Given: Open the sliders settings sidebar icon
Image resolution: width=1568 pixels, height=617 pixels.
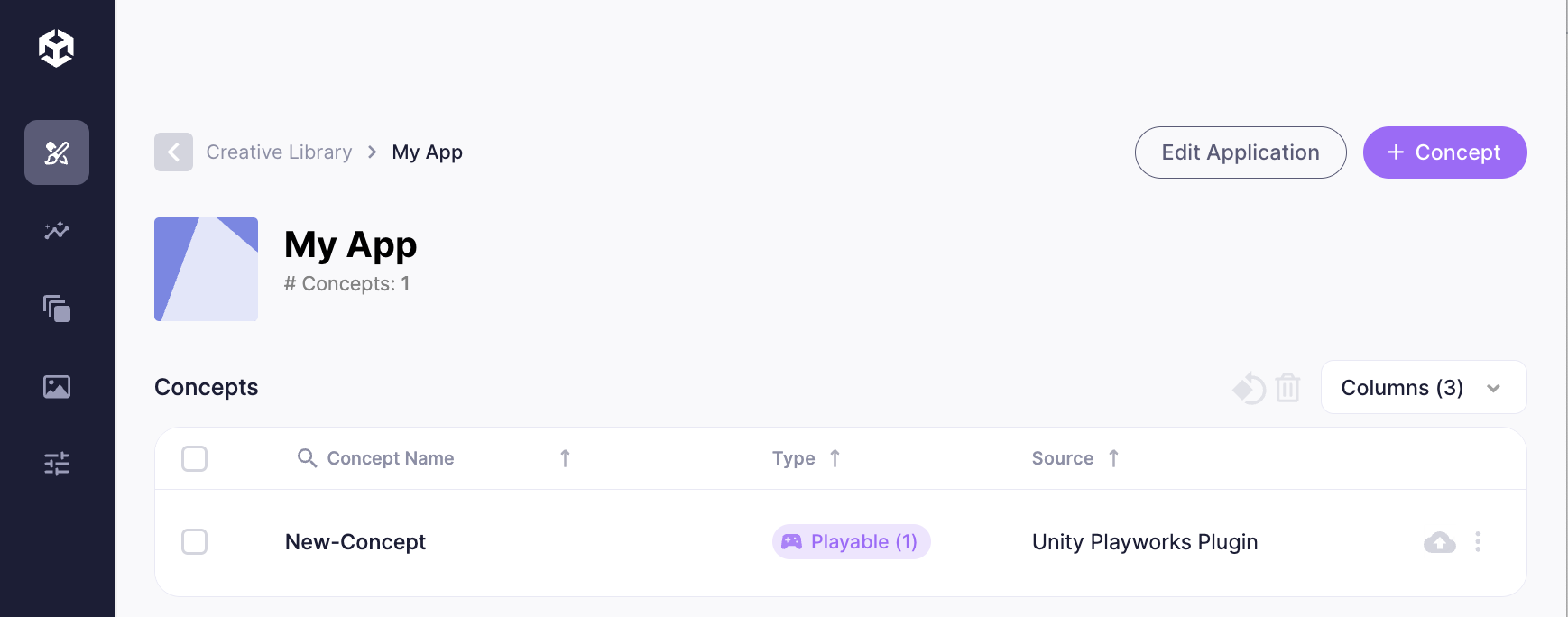Looking at the screenshot, I should click(57, 464).
